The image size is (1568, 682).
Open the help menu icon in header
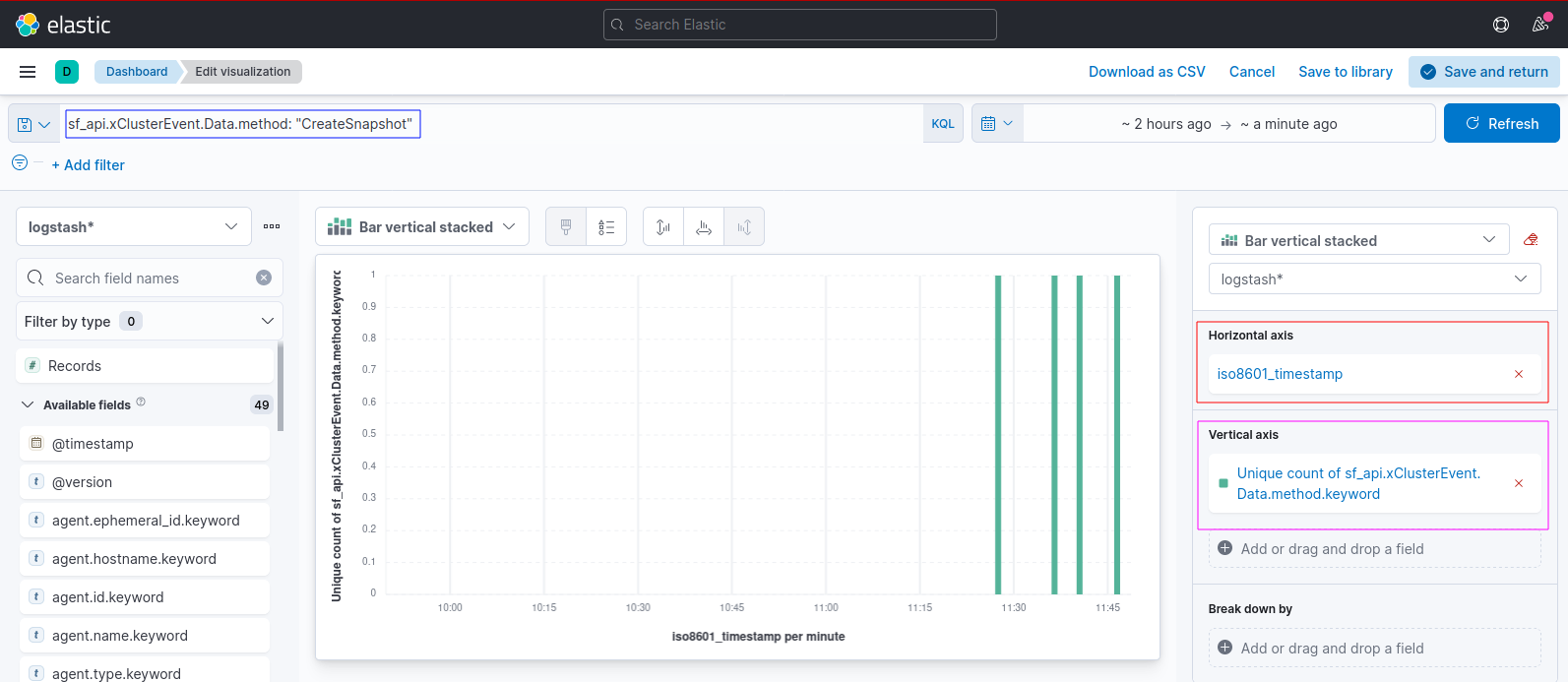(x=1501, y=25)
